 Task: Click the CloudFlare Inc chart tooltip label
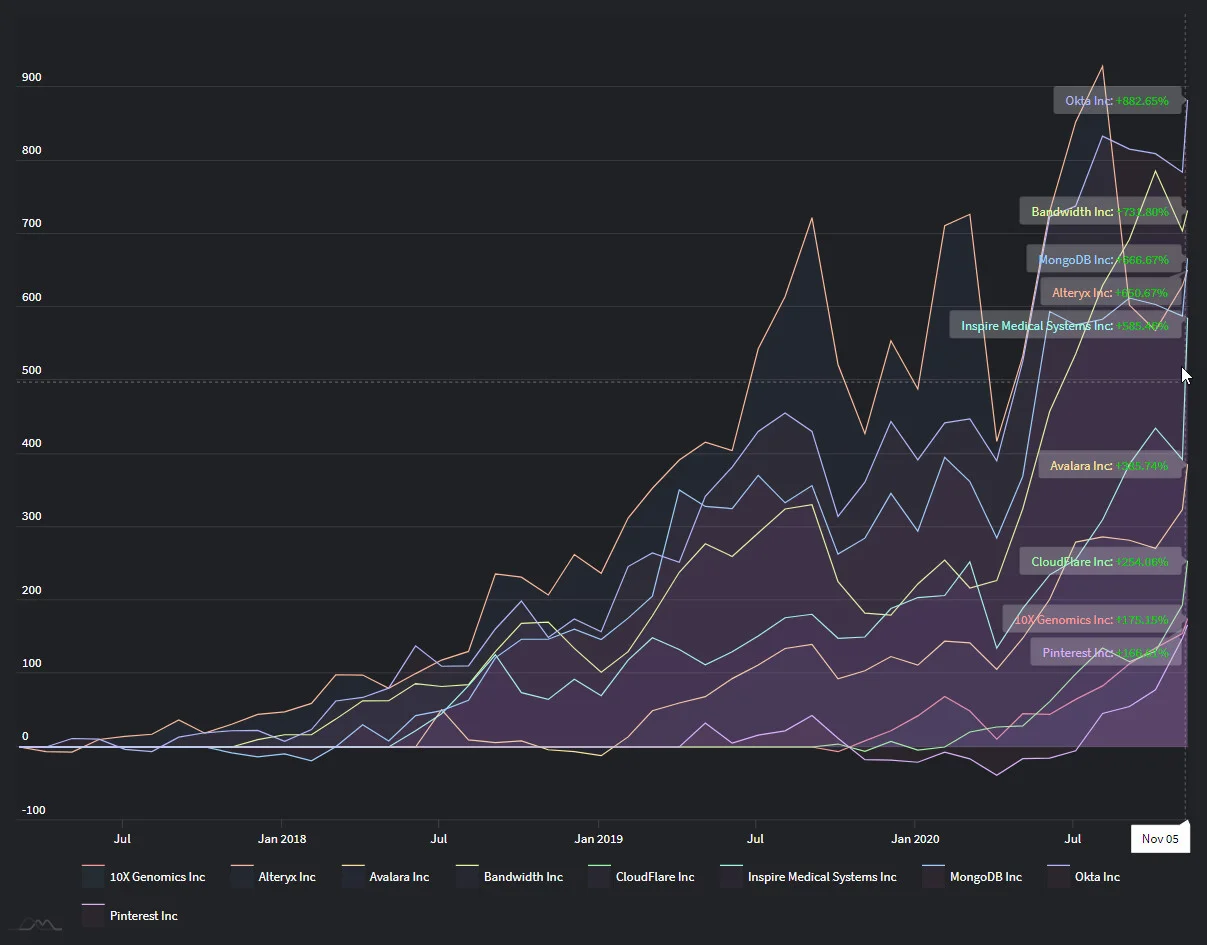point(1100,562)
